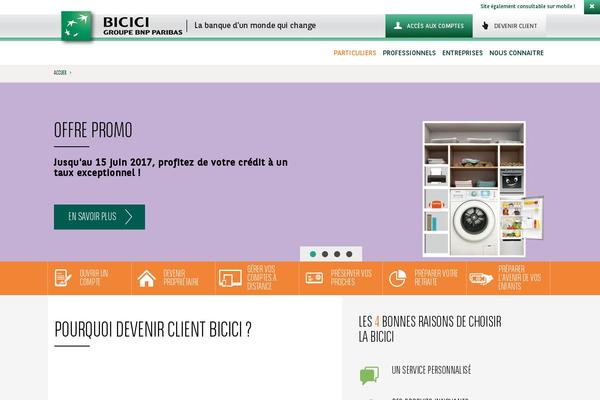
Task: Click the pointing hand icon beside Devenir client
Action: (x=485, y=26)
